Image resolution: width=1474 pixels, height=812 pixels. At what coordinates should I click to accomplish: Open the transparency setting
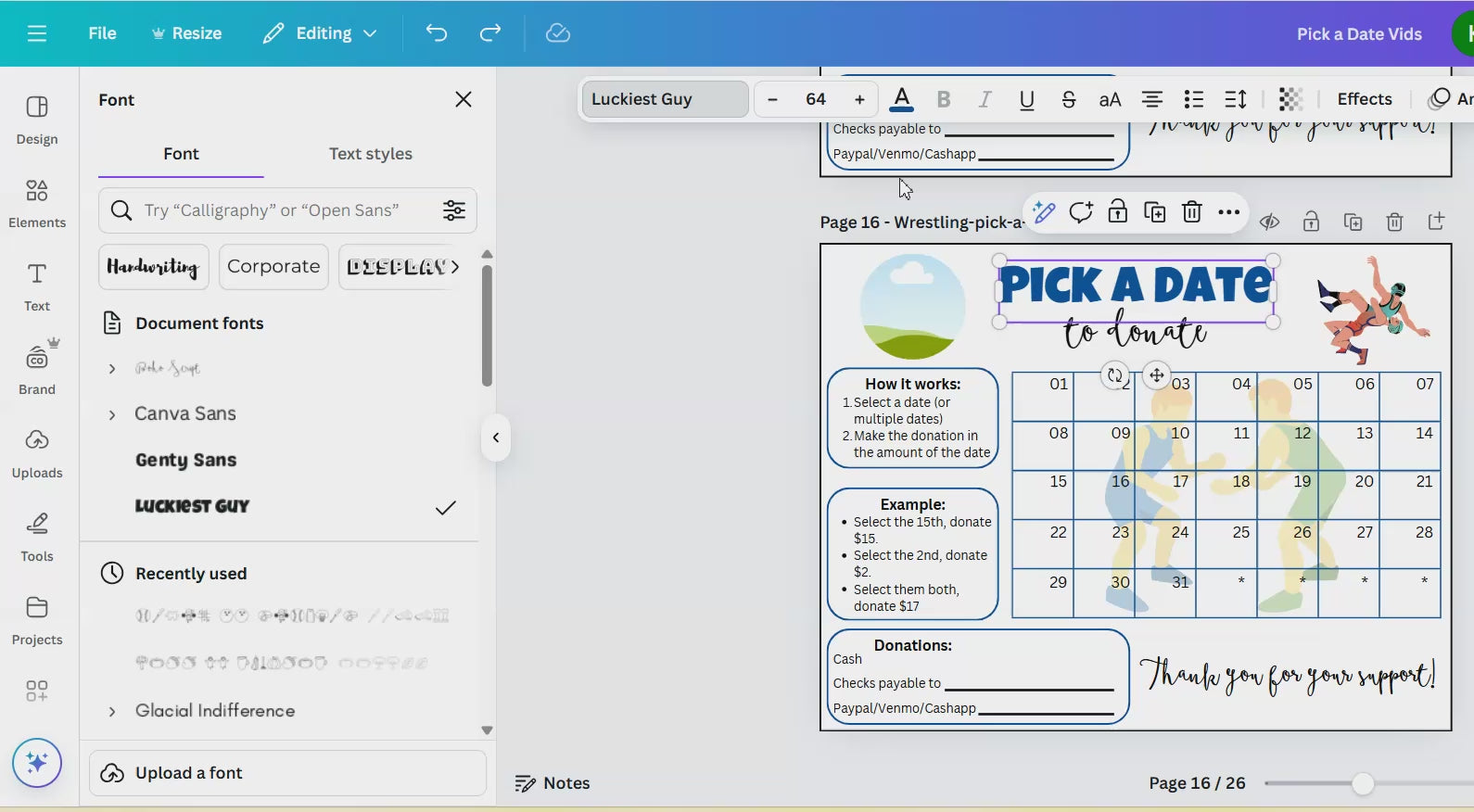pos(1290,99)
